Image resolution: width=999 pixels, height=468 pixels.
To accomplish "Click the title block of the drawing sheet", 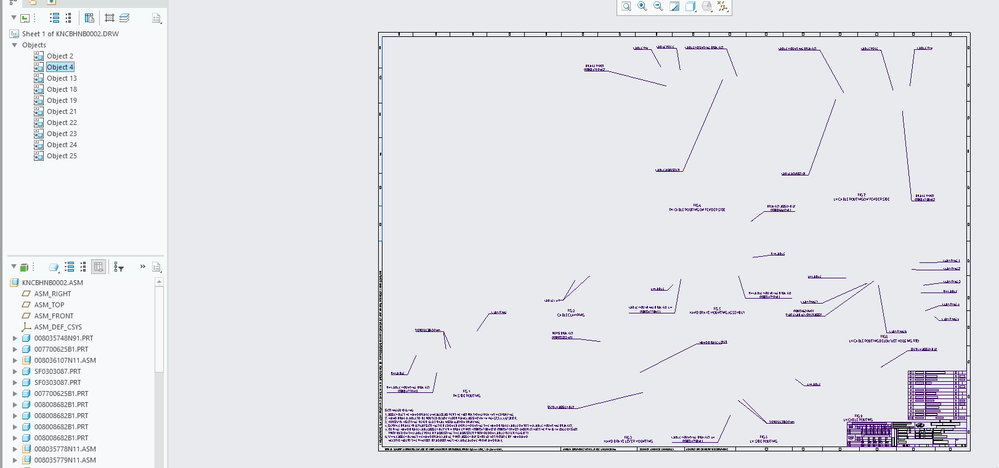I will (x=906, y=434).
